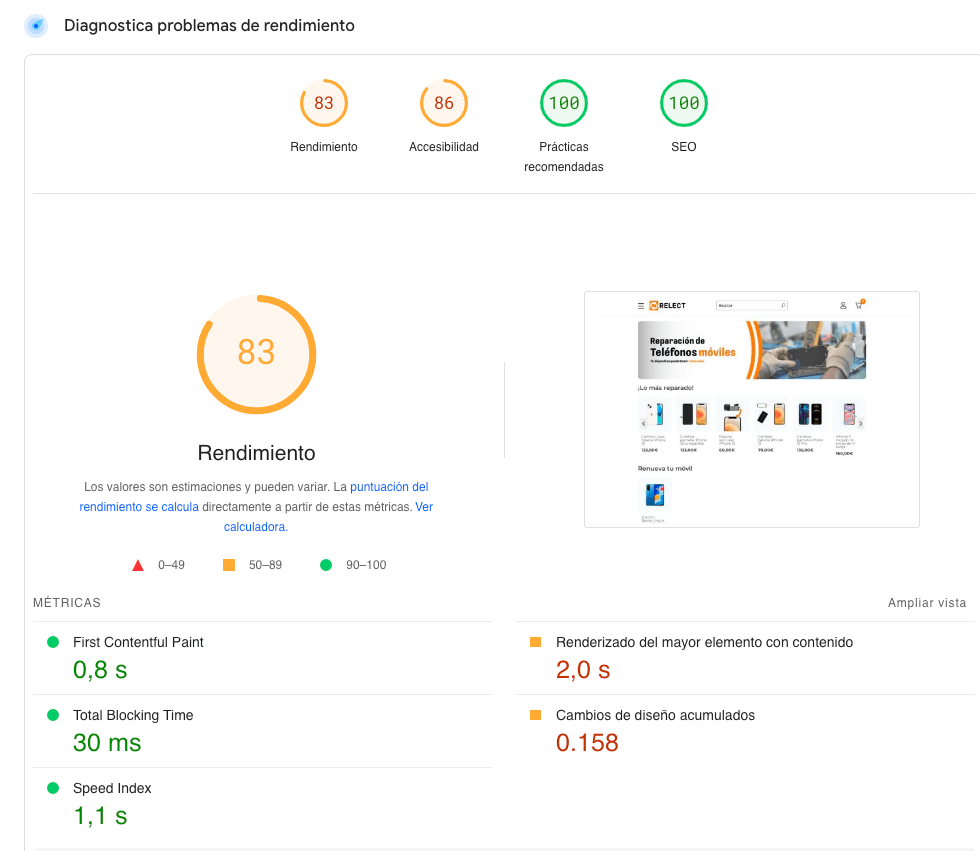Open the SEO score gauge showing 100
This screenshot has width=980, height=851.
(x=684, y=103)
